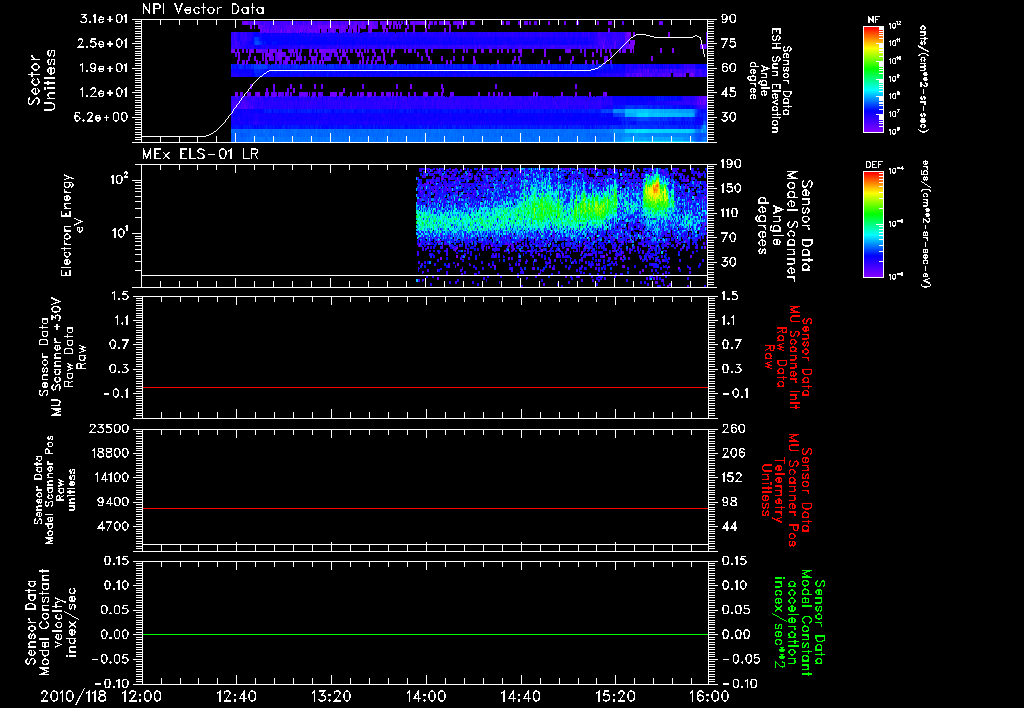Image resolution: width=1024 pixels, height=708 pixels.
Task: Click the red MU Scanner Pos Telemetry label
Action: click(787, 490)
